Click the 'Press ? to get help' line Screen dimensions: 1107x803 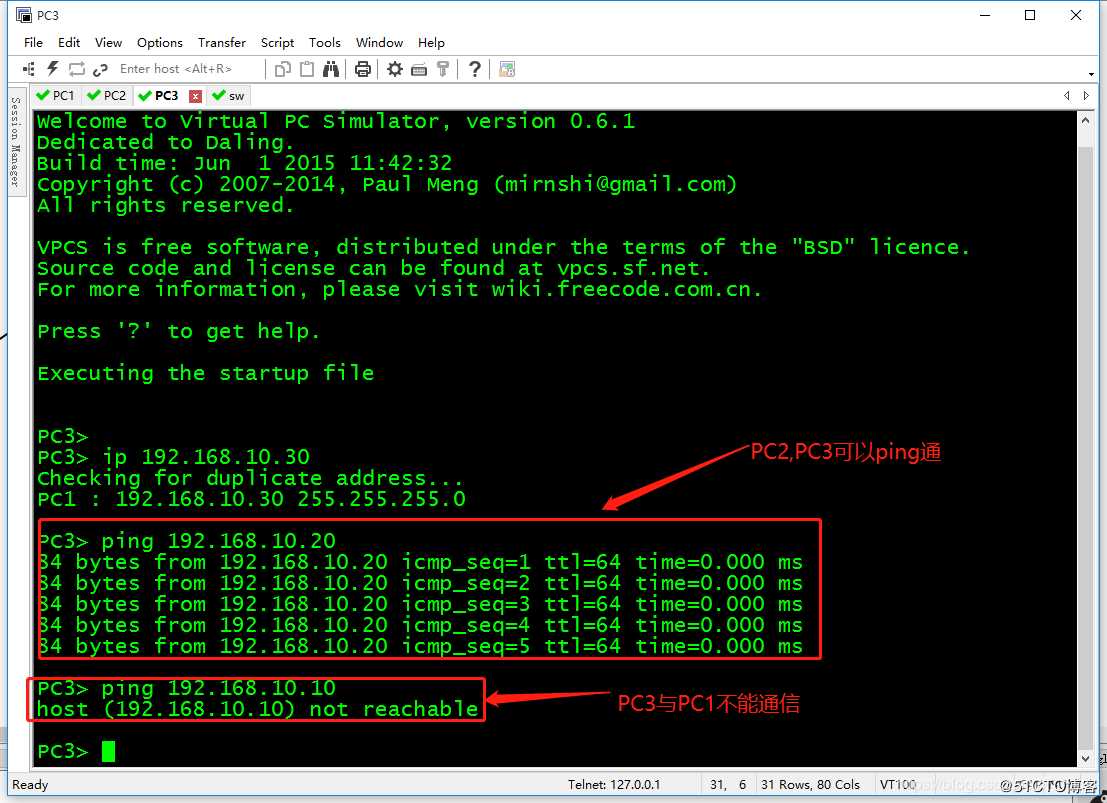point(179,331)
